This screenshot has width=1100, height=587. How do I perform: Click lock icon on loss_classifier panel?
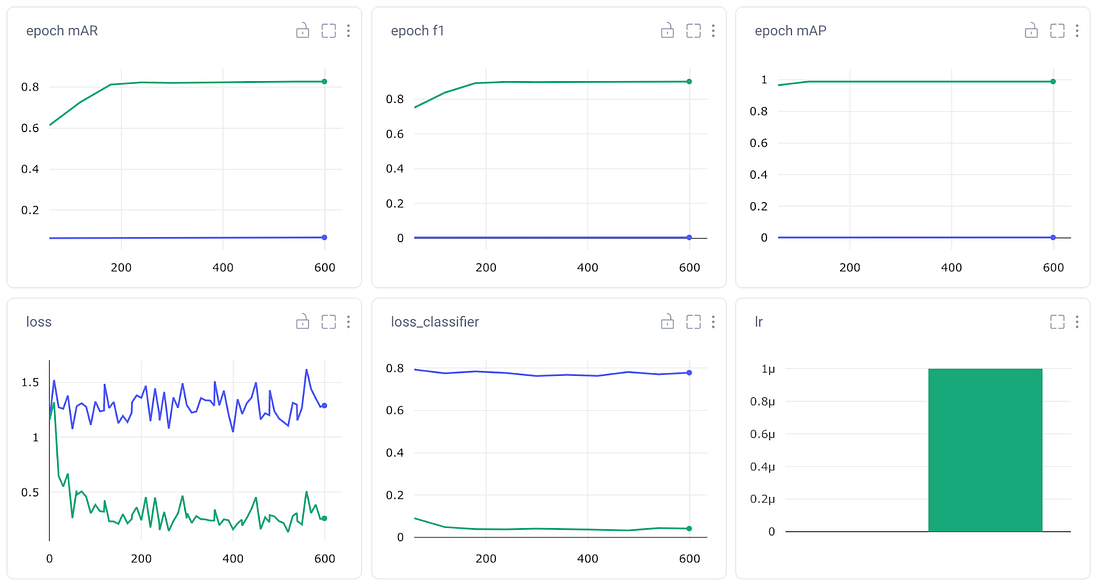(x=667, y=322)
